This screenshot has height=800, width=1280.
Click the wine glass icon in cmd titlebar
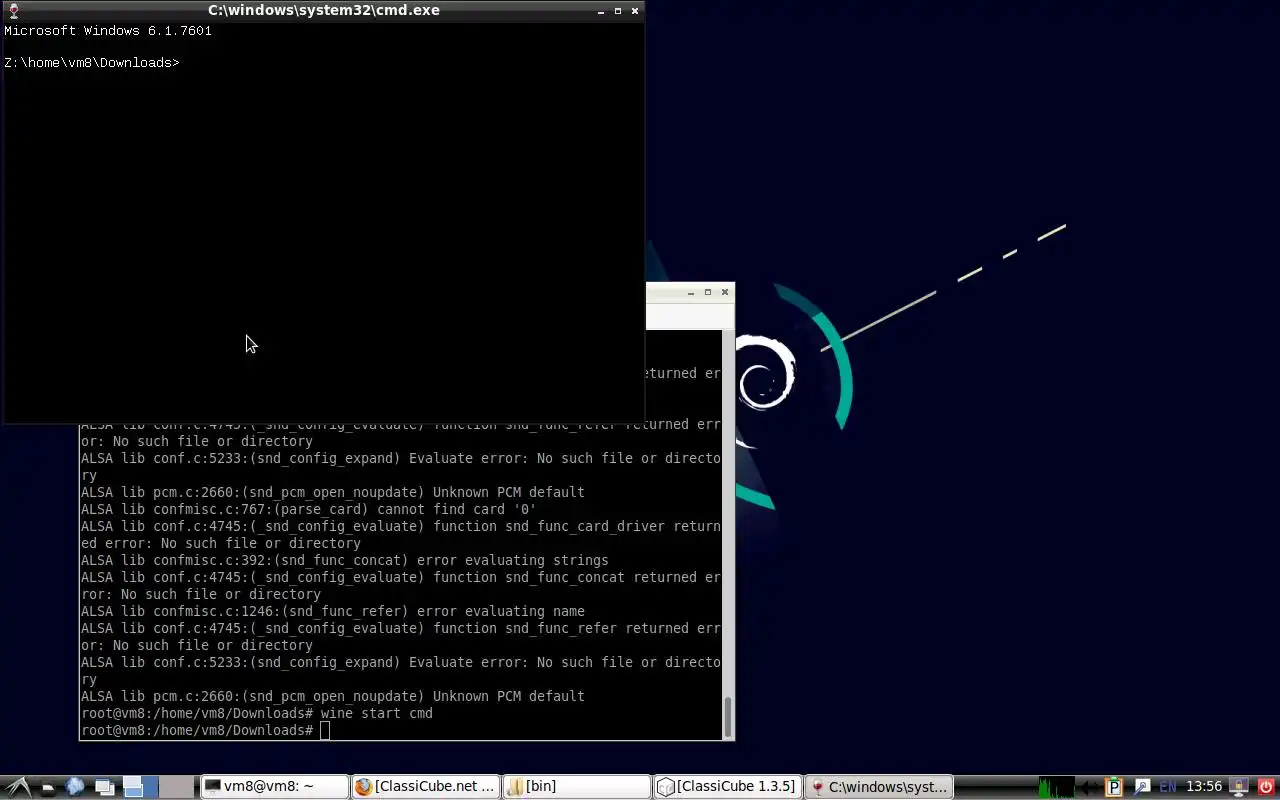pyautogui.click(x=13, y=10)
